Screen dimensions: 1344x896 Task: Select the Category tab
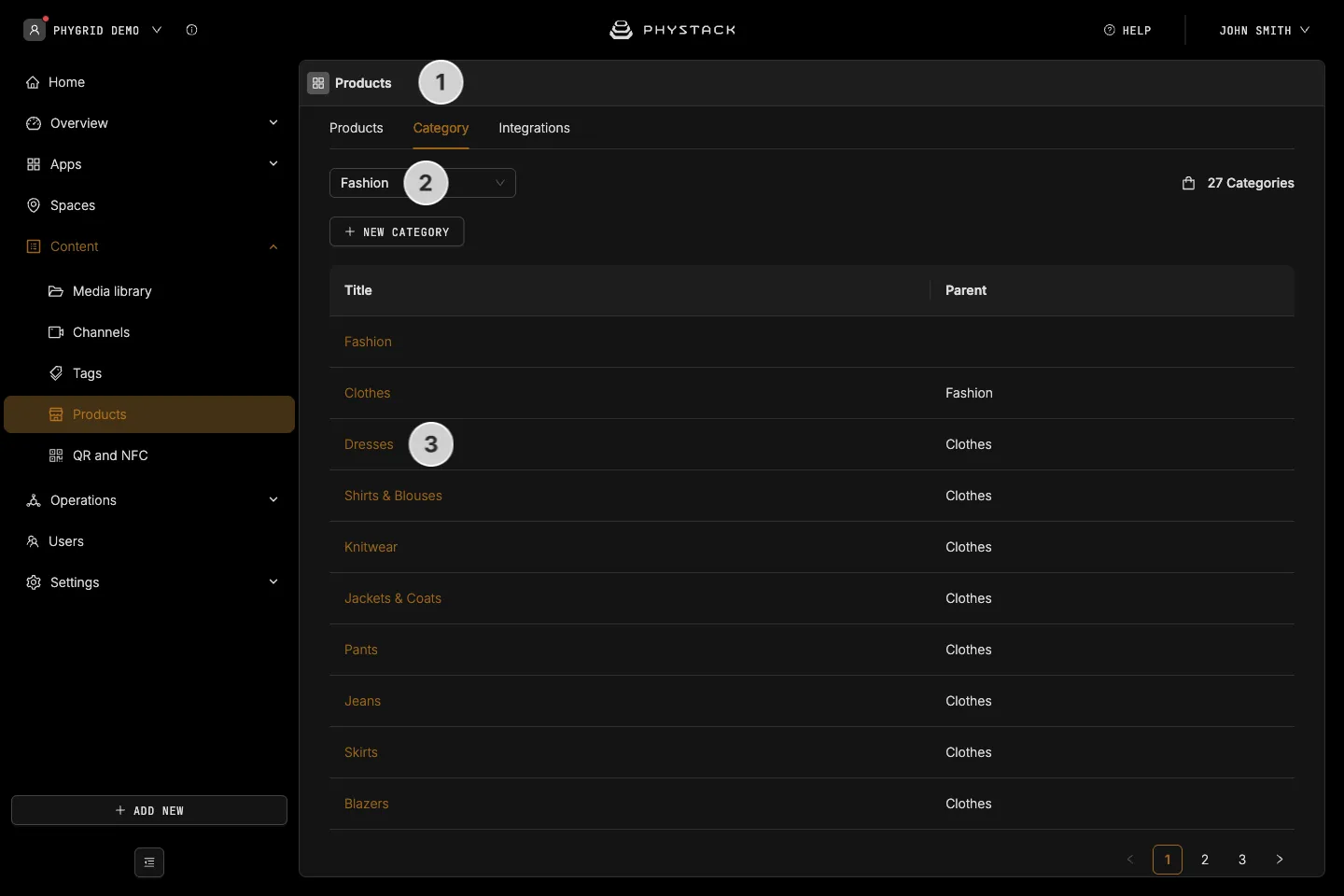(441, 128)
